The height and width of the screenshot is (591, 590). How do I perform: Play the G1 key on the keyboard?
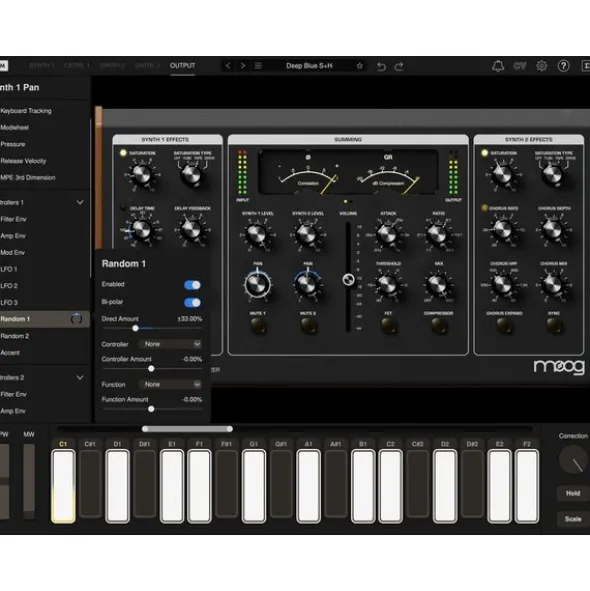254,486
